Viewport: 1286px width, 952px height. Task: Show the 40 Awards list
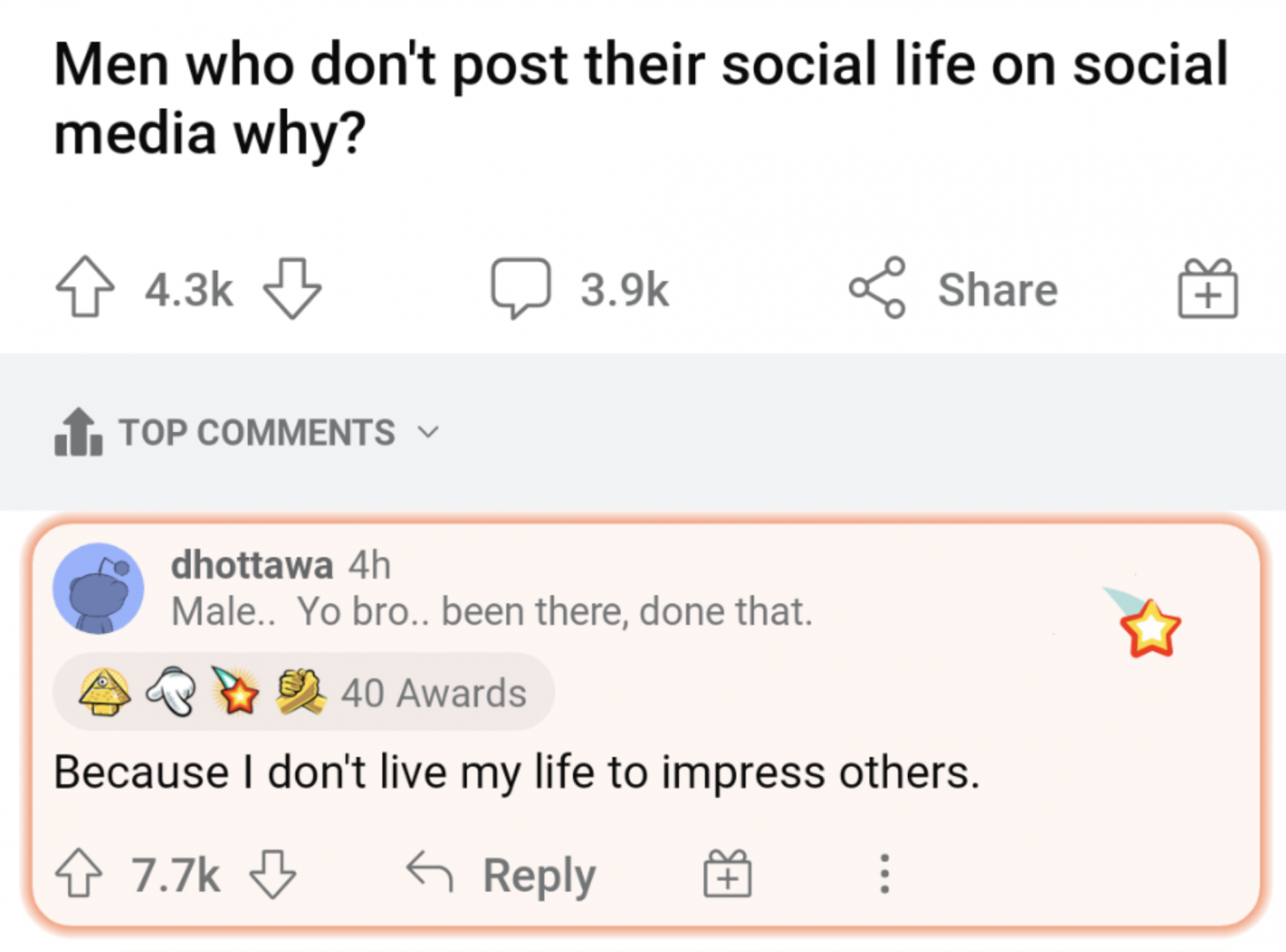point(433,693)
